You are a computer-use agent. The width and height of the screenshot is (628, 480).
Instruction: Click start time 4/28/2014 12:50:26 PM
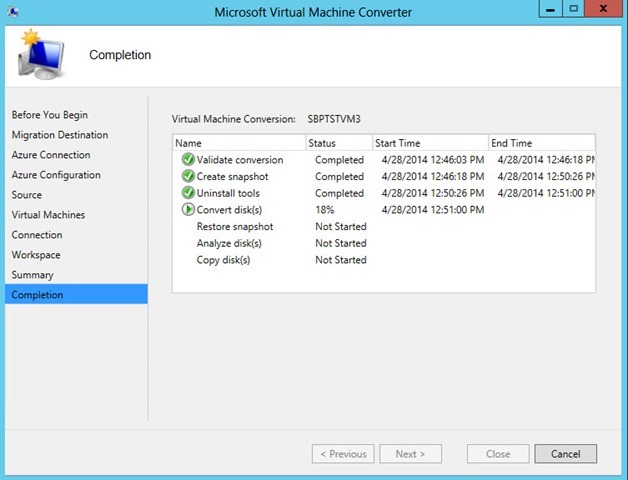click(433, 193)
